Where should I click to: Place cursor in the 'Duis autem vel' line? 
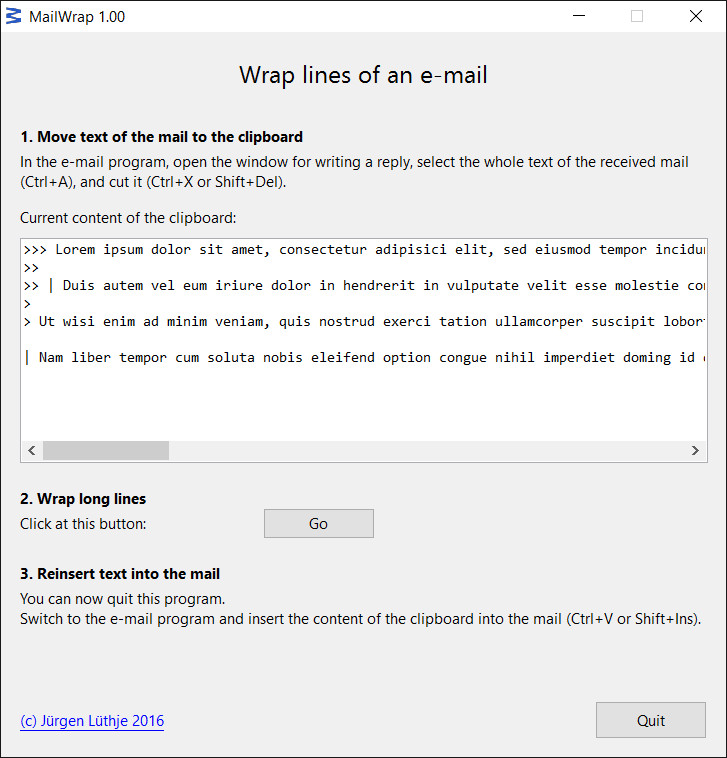point(364,286)
